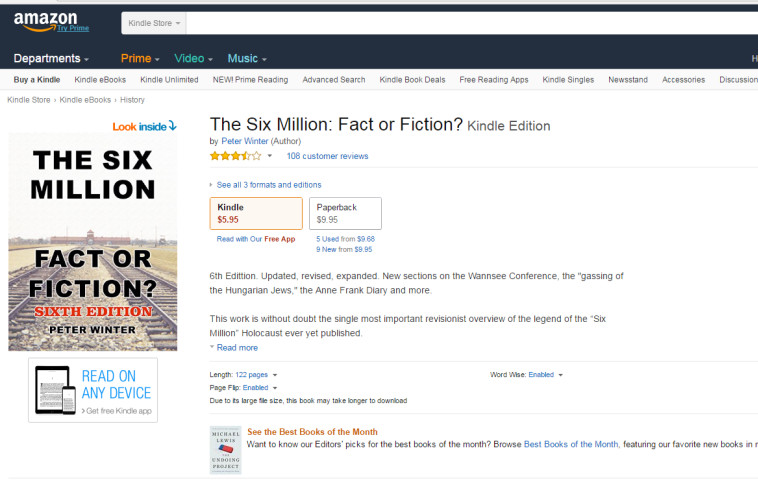The height and width of the screenshot is (481, 758).
Task: Open the Word Wise Enabled dropdown
Action: (546, 375)
